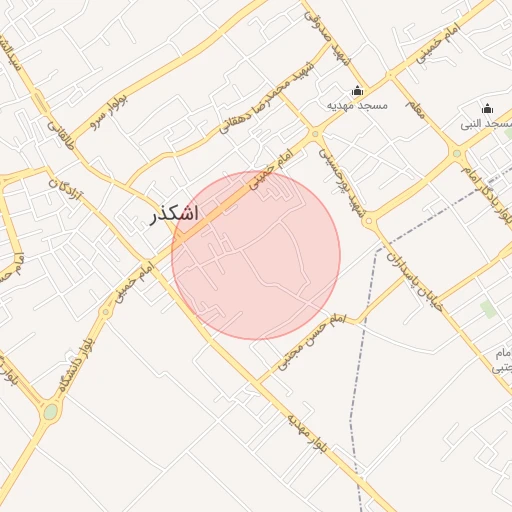Click the اشکذر city name label

click(x=174, y=214)
